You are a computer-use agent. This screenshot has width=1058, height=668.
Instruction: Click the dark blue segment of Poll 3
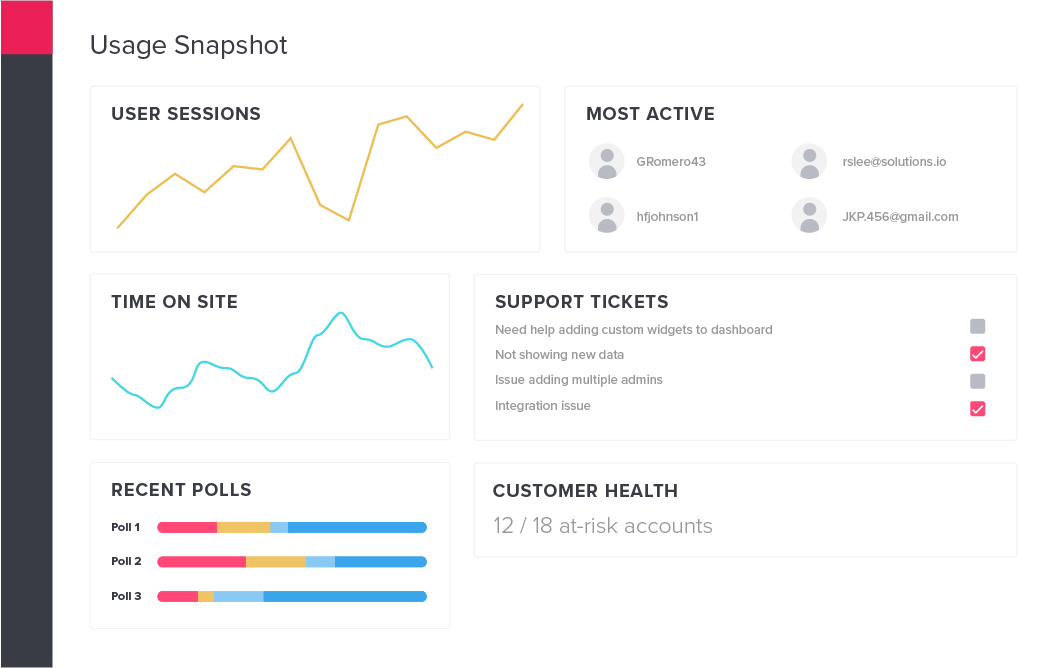(345, 596)
